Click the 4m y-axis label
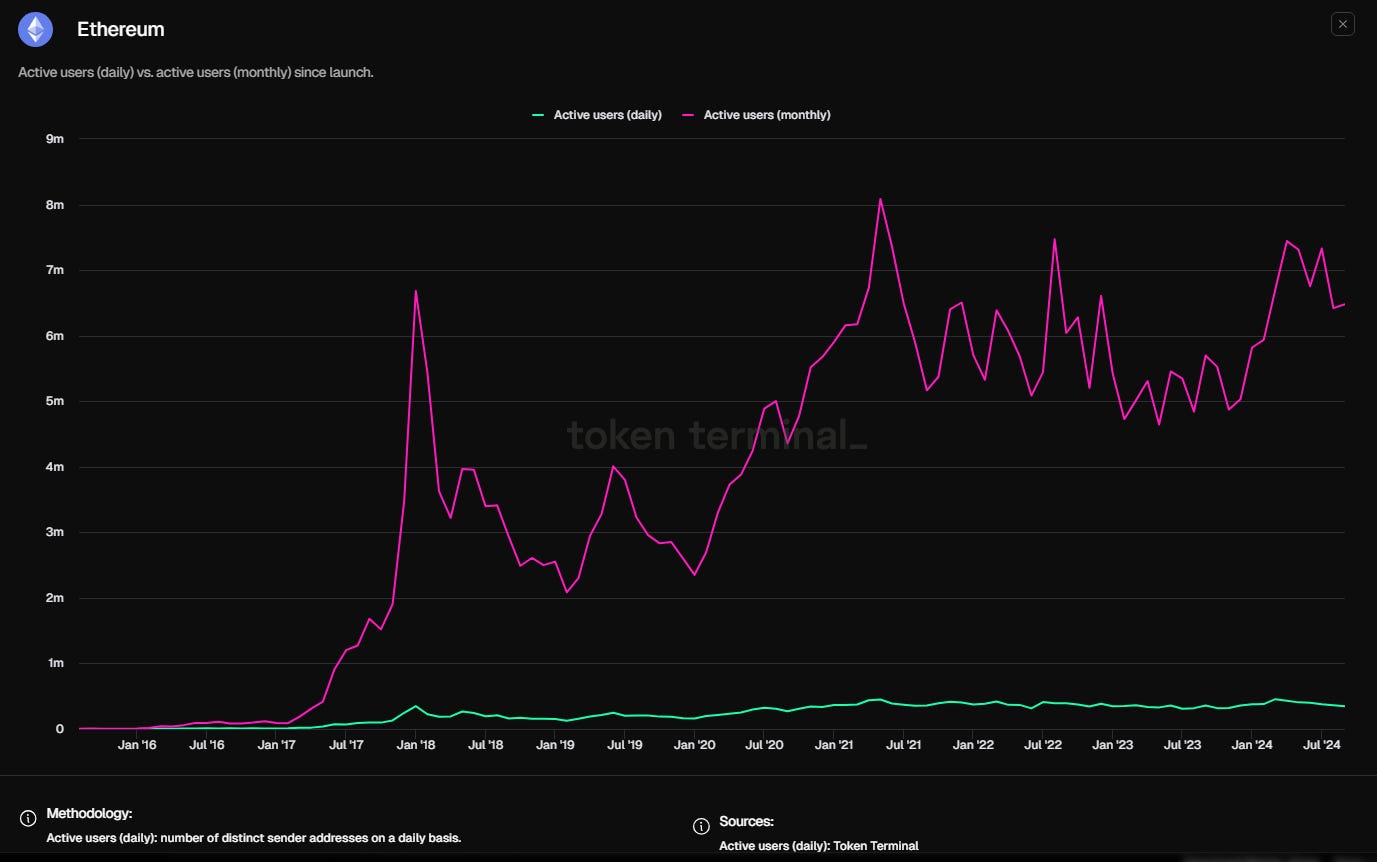Image resolution: width=1377 pixels, height=862 pixels. [x=55, y=467]
